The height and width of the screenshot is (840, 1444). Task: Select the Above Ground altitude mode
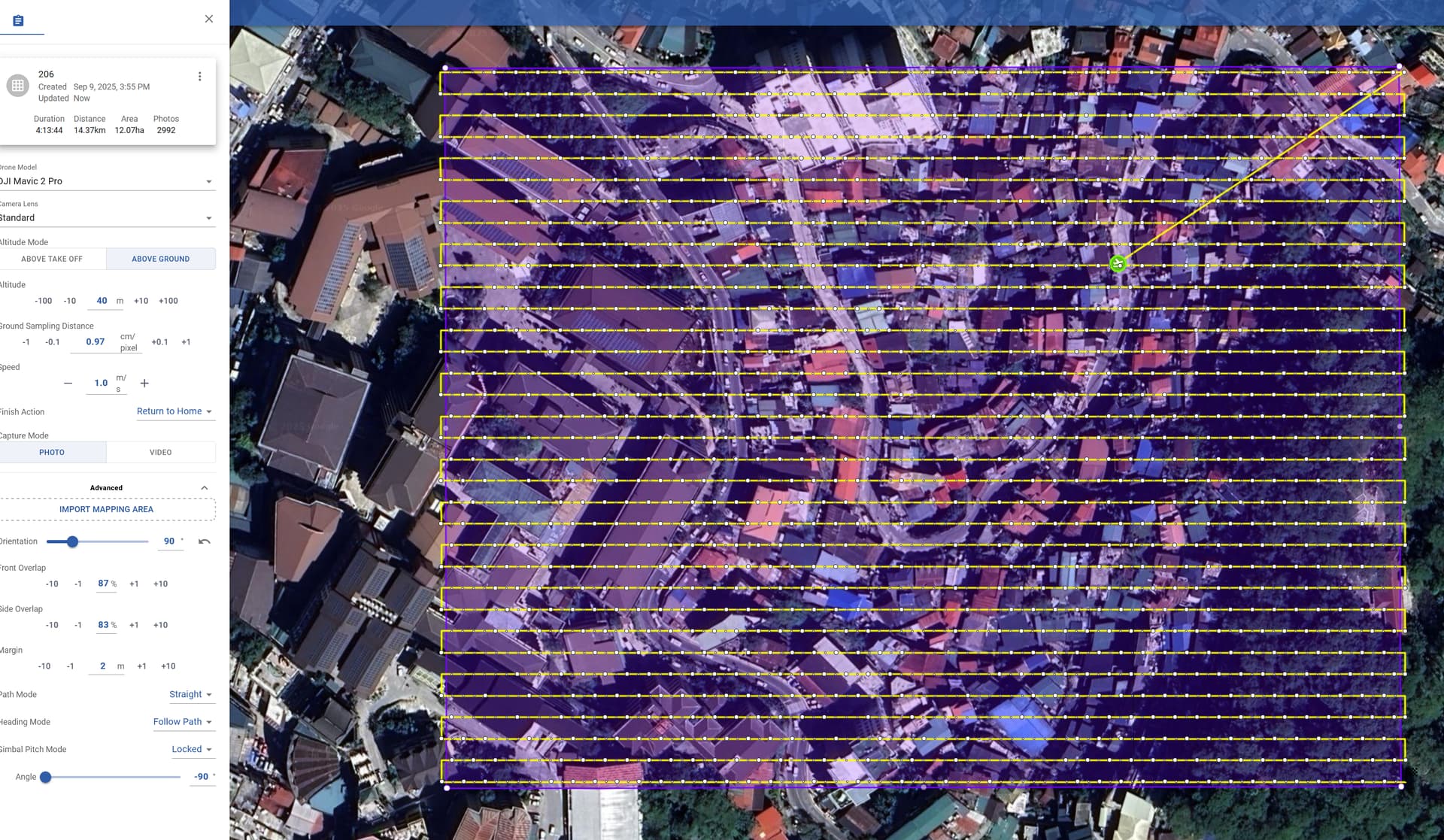click(160, 259)
